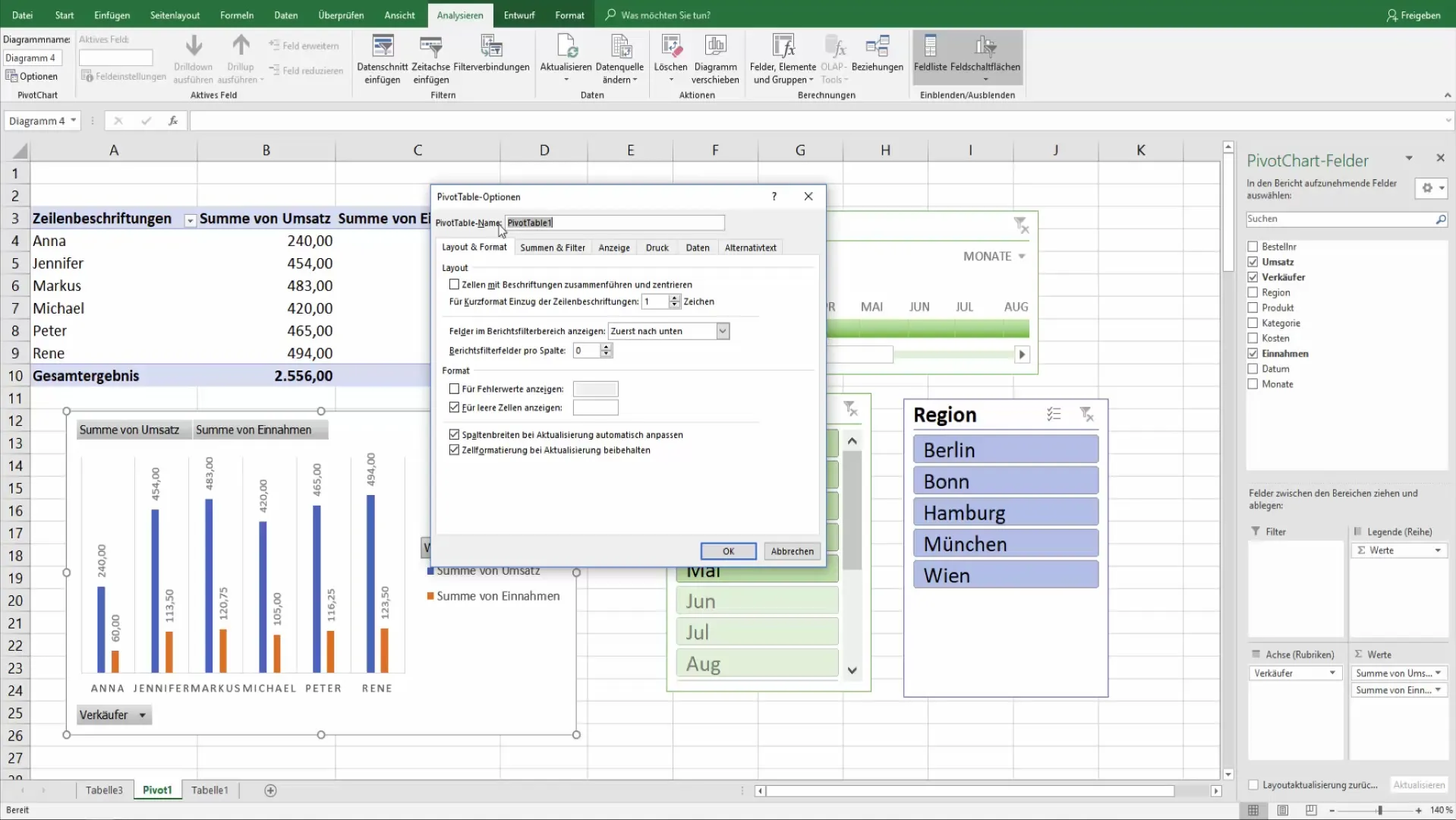Click the insert function fx icon
This screenshot has height=820, width=1456.
[x=173, y=121]
